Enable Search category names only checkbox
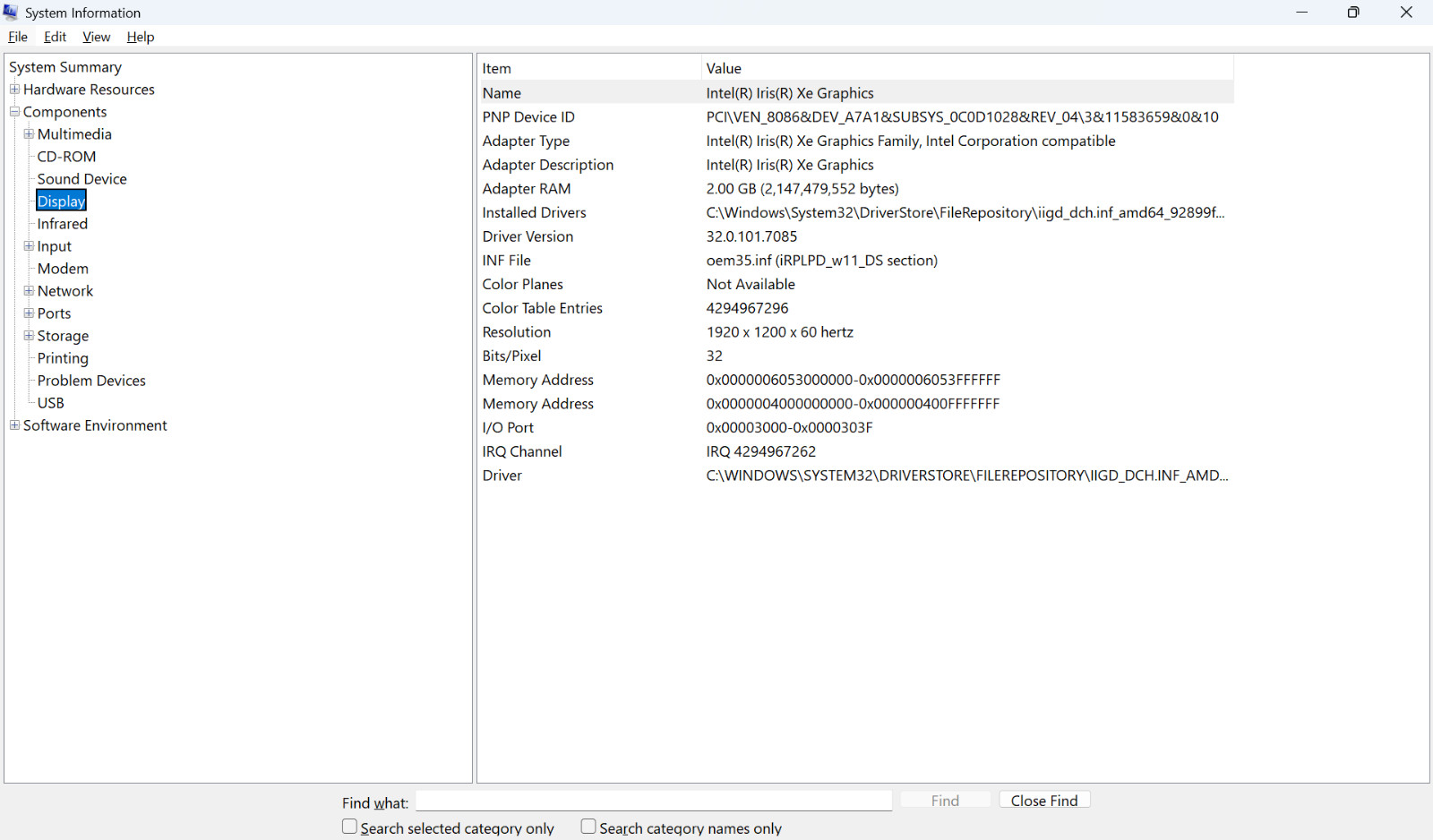This screenshot has height=840, width=1433. [588, 827]
